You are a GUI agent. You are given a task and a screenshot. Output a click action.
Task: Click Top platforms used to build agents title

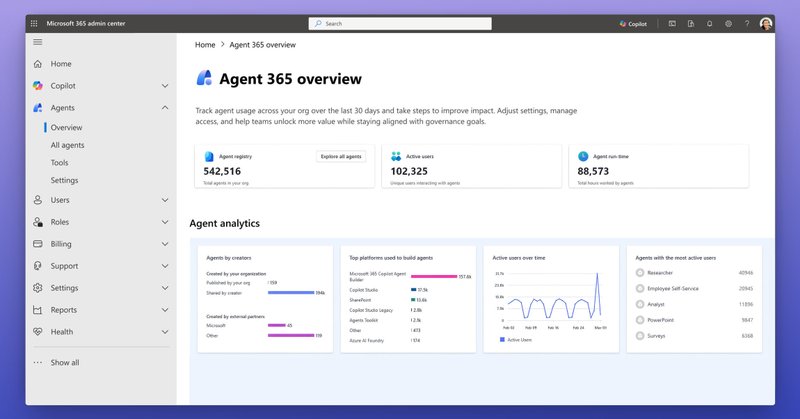[391, 258]
